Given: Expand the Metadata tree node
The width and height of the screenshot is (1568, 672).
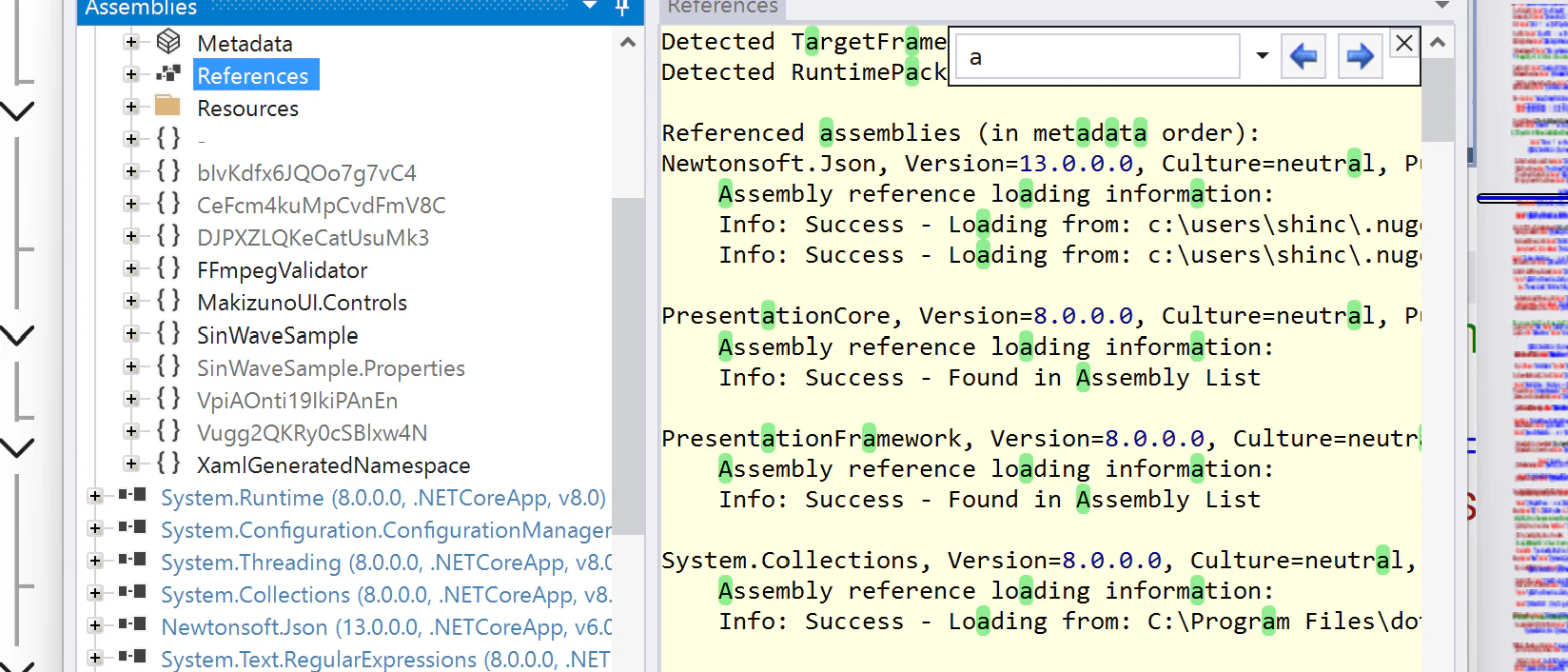Looking at the screenshot, I should [x=131, y=42].
